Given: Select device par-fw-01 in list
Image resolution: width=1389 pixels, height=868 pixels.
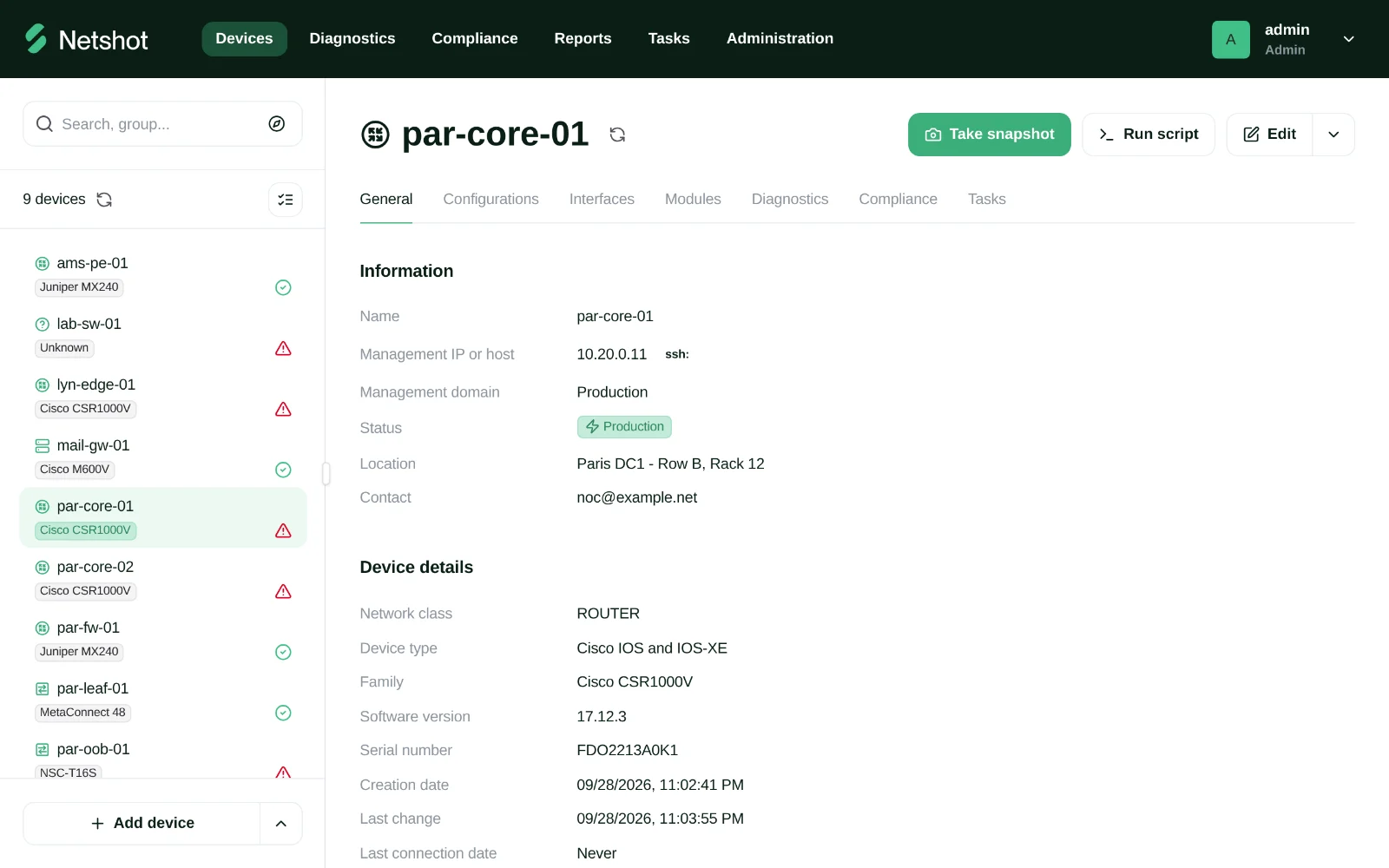Looking at the screenshot, I should (163, 639).
